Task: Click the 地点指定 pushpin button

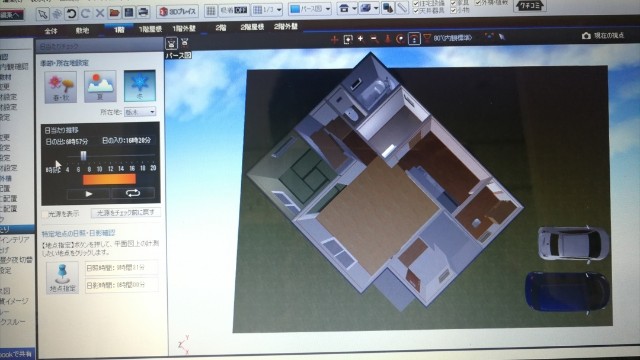Action: click(62, 278)
